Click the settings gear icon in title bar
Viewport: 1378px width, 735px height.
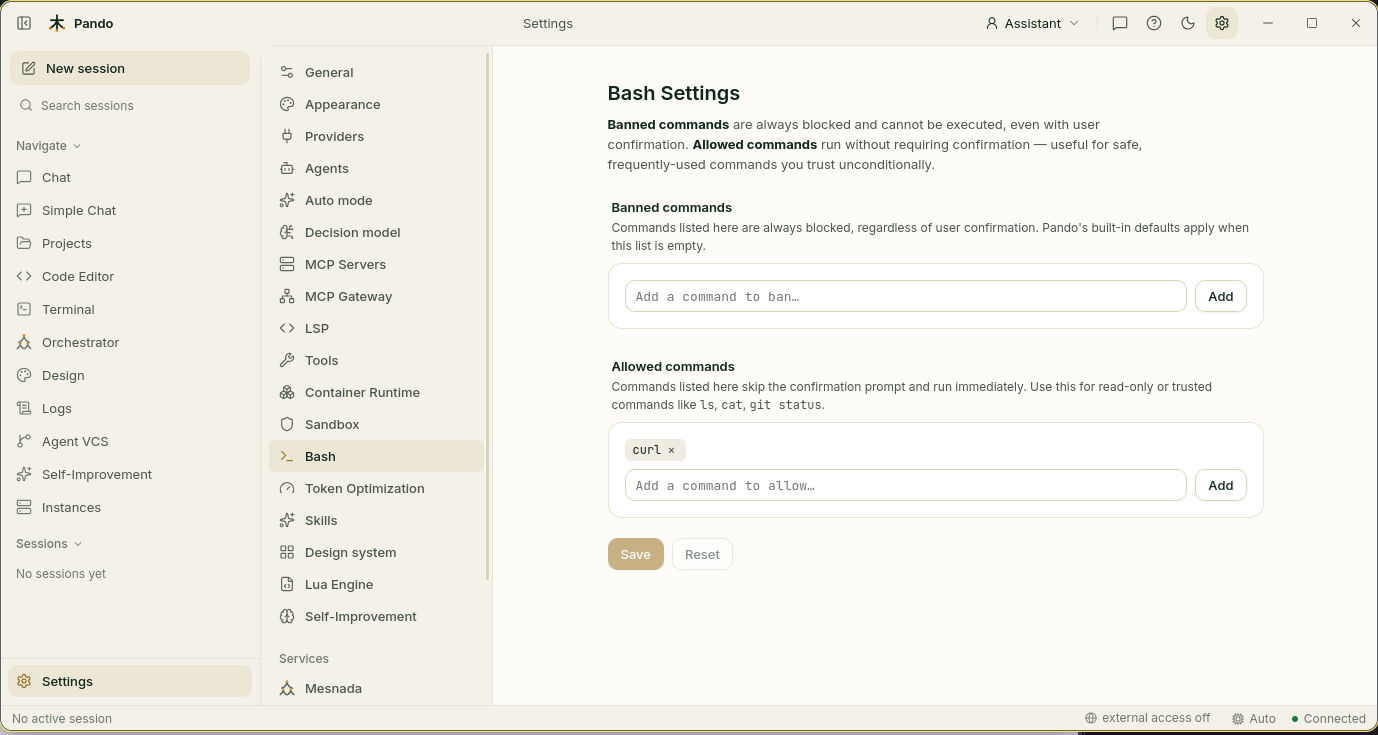(1222, 23)
